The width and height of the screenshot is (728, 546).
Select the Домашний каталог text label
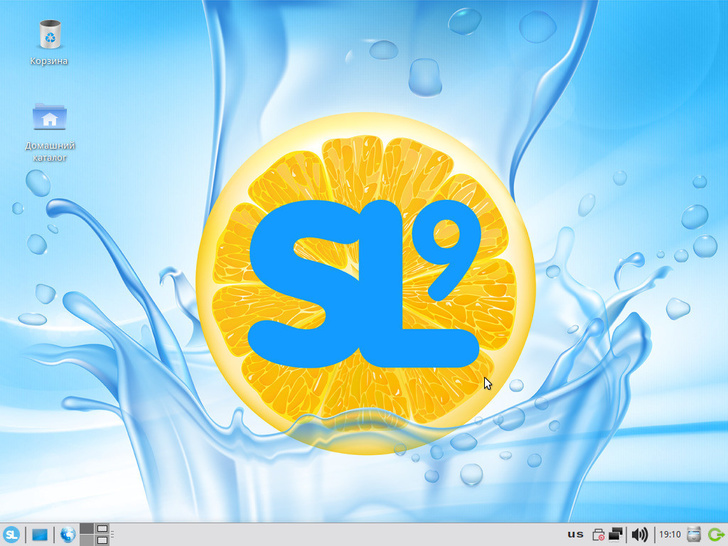(50, 151)
